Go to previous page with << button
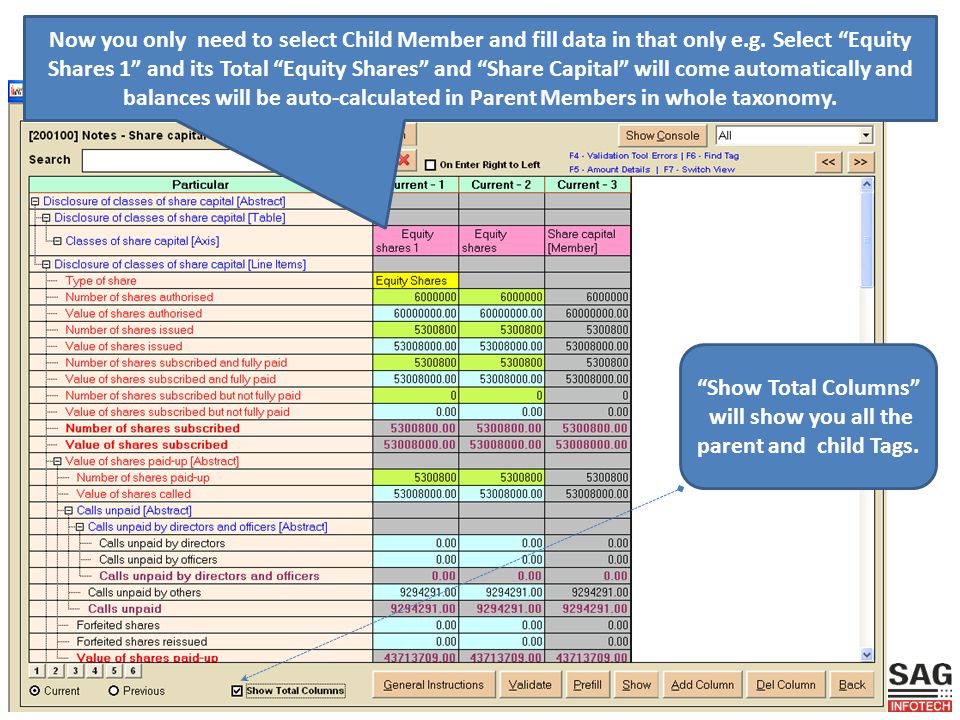960x720 pixels. click(828, 162)
